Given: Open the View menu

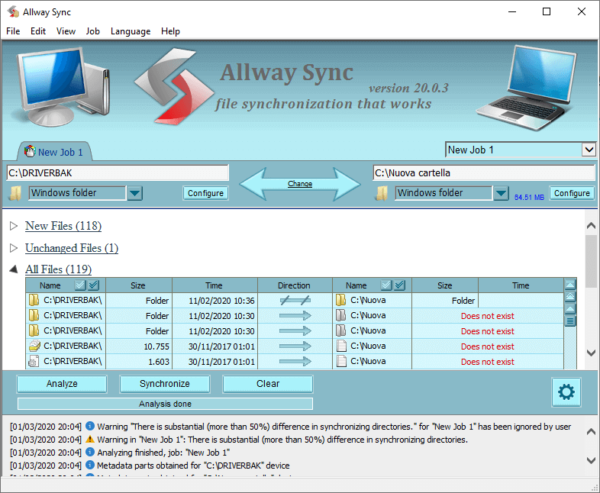Looking at the screenshot, I should [66, 31].
